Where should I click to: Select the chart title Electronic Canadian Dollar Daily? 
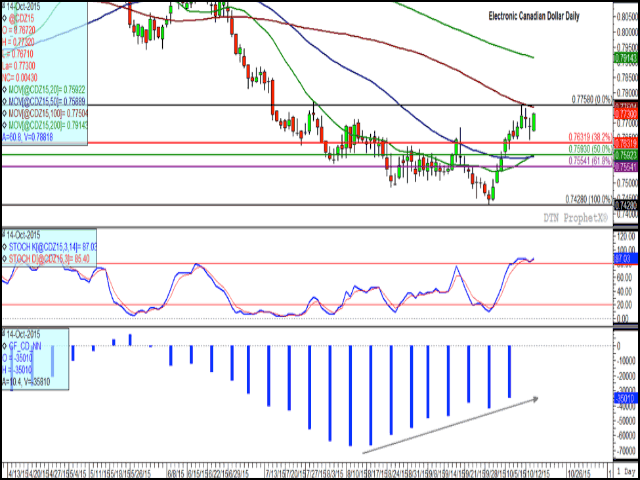[533, 16]
